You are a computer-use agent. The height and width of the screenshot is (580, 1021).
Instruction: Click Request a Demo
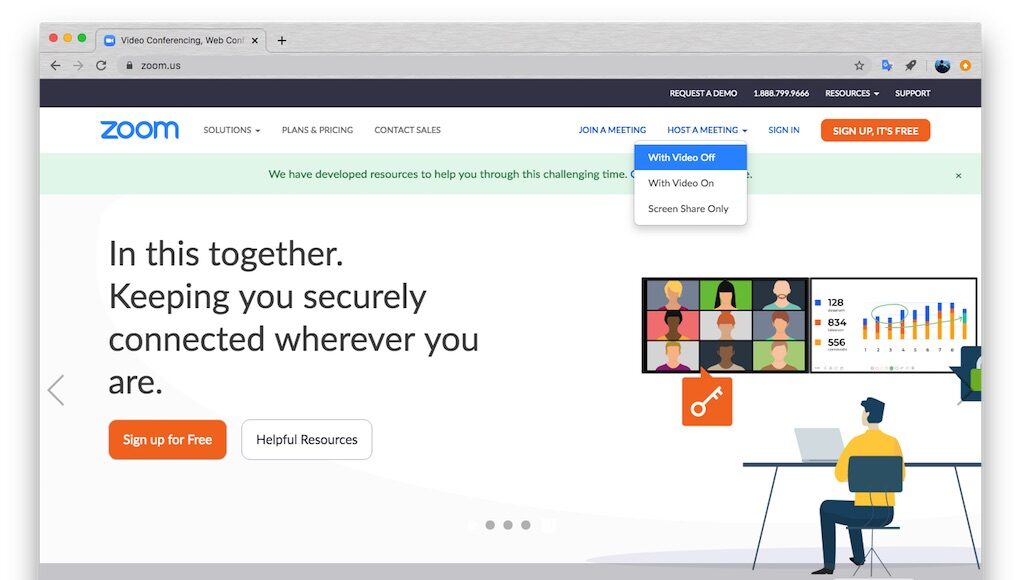[x=703, y=93]
